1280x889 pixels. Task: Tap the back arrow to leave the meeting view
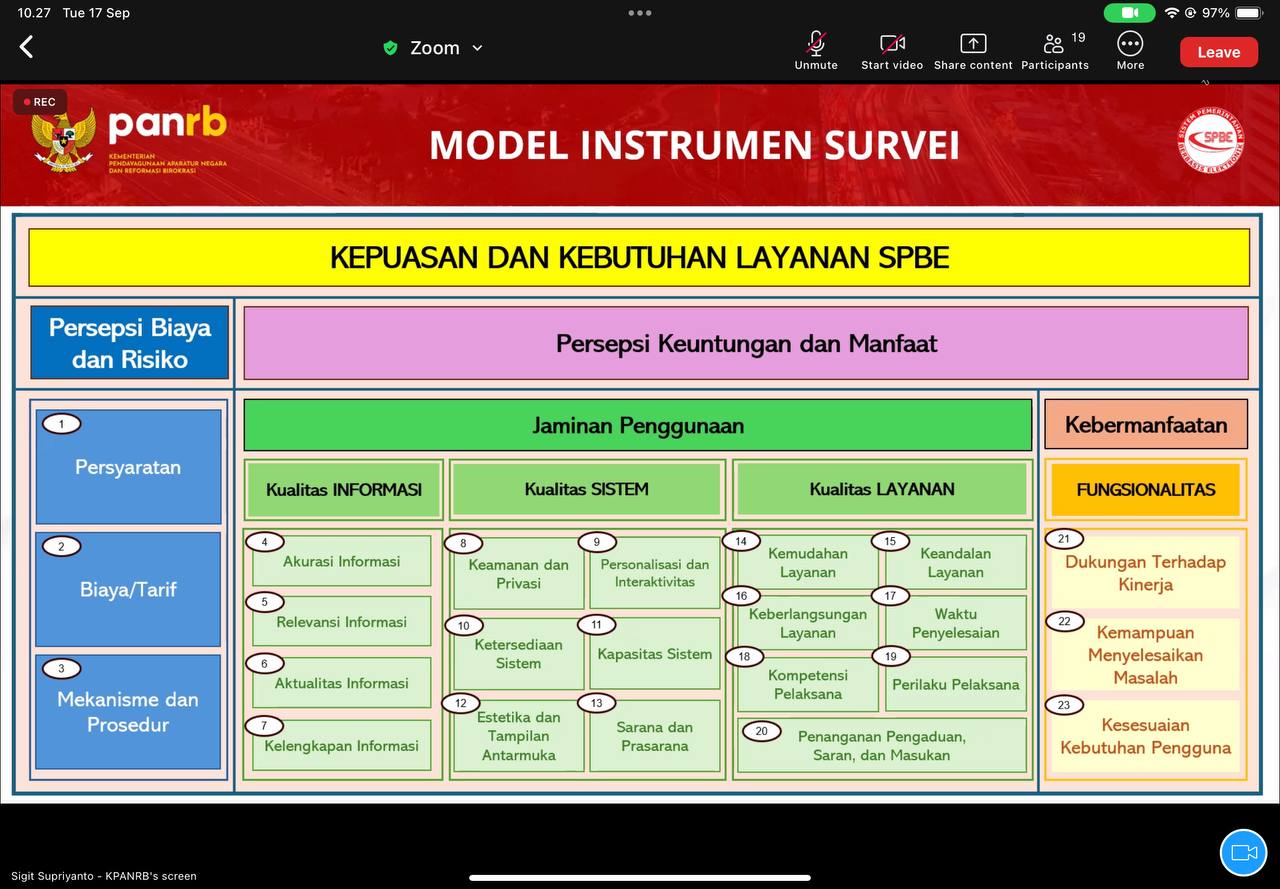(27, 47)
